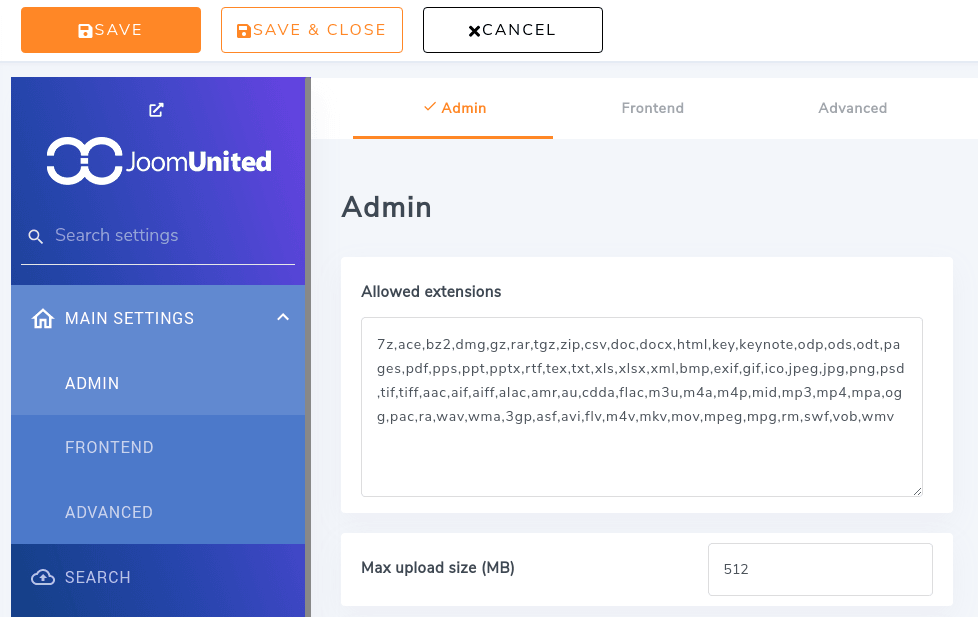Click the Max upload size field
Viewport: 978px width, 617px height.
(820, 569)
